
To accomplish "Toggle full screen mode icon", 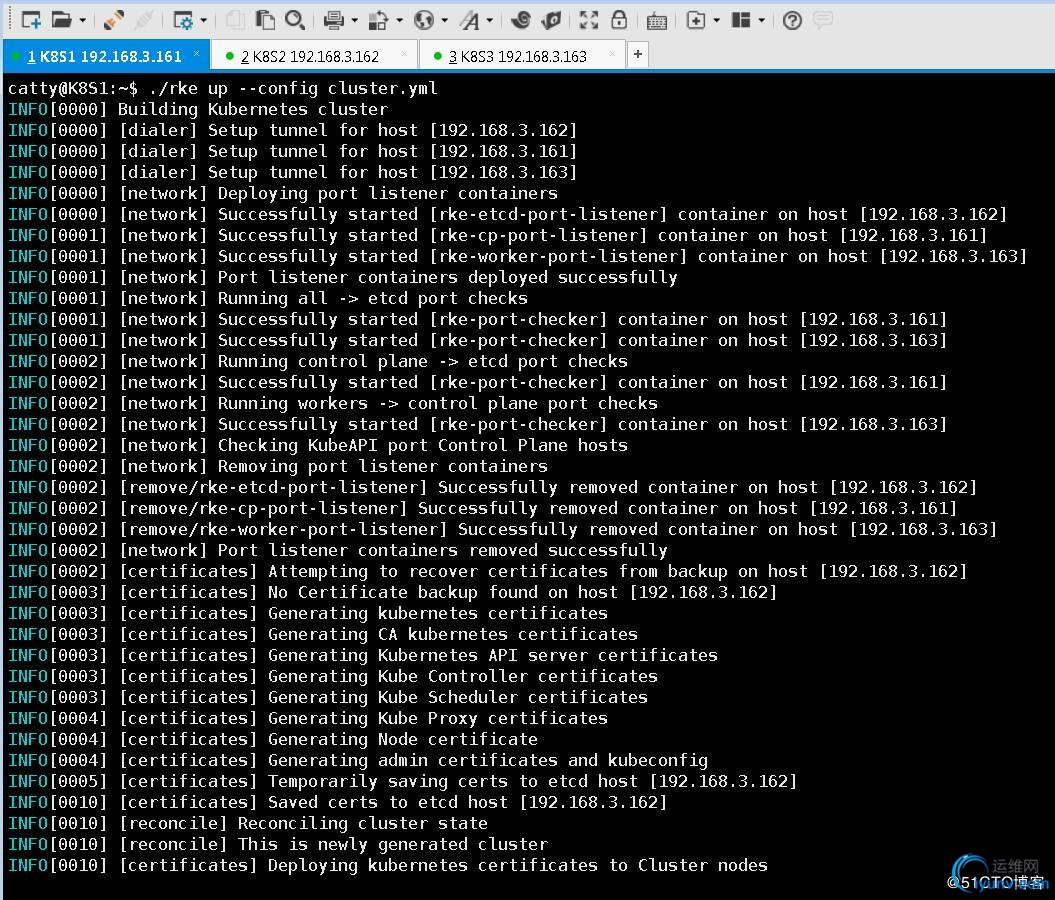I will (x=589, y=20).
